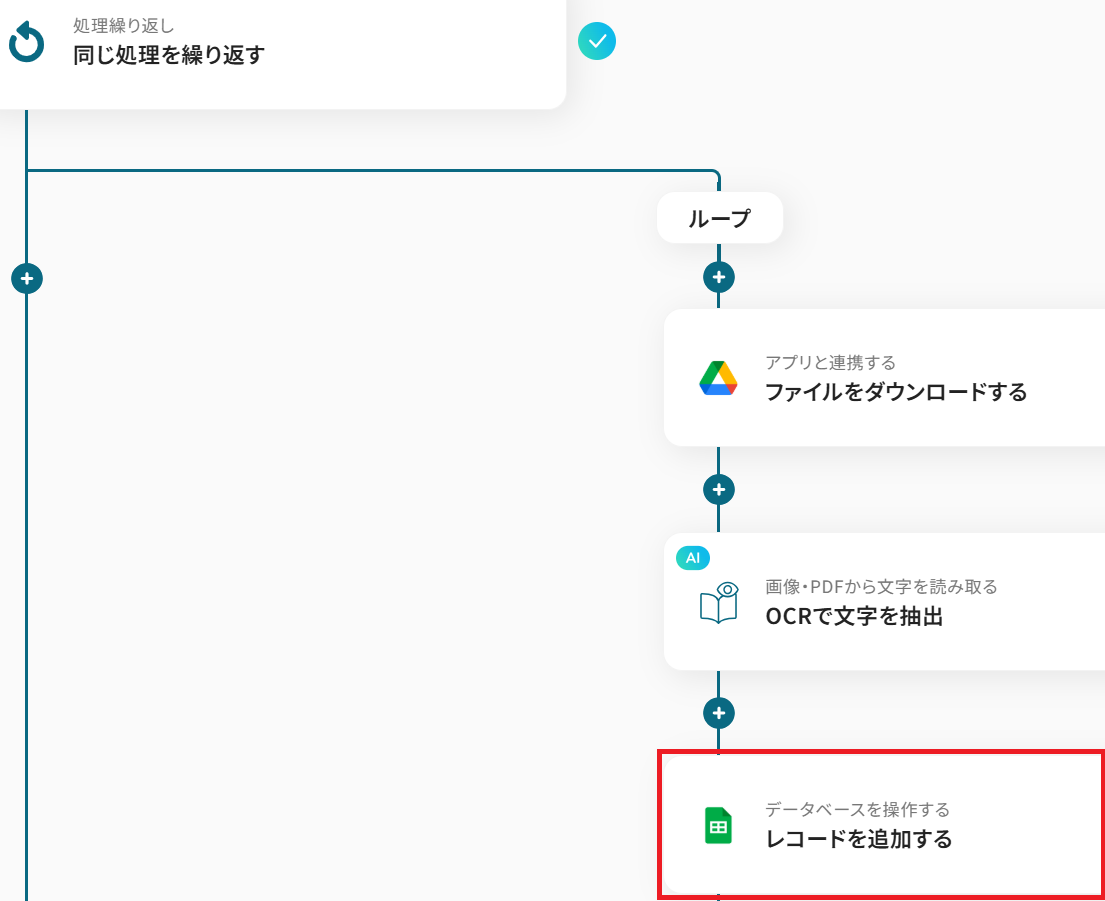Click the teal checkmark status badge

pyautogui.click(x=597, y=41)
